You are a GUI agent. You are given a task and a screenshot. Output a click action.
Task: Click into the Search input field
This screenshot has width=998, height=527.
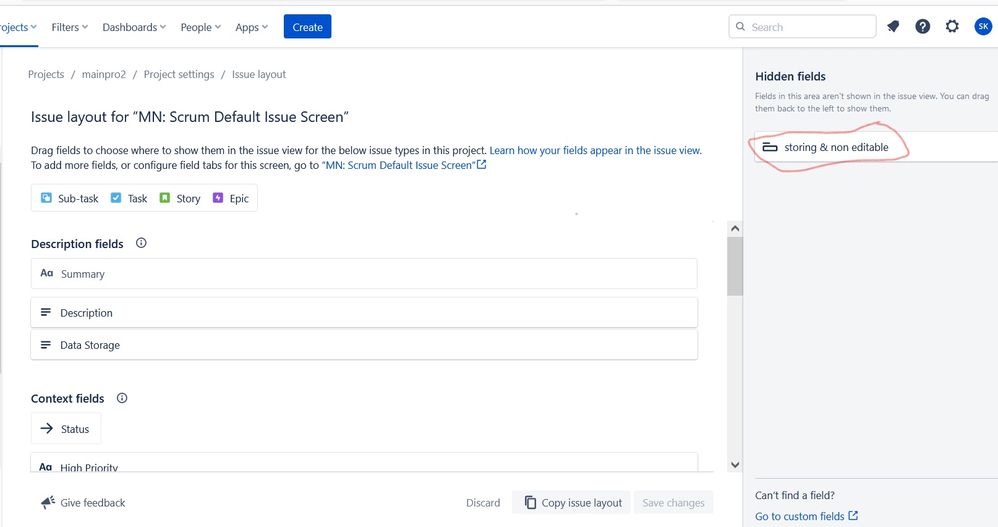[803, 27]
